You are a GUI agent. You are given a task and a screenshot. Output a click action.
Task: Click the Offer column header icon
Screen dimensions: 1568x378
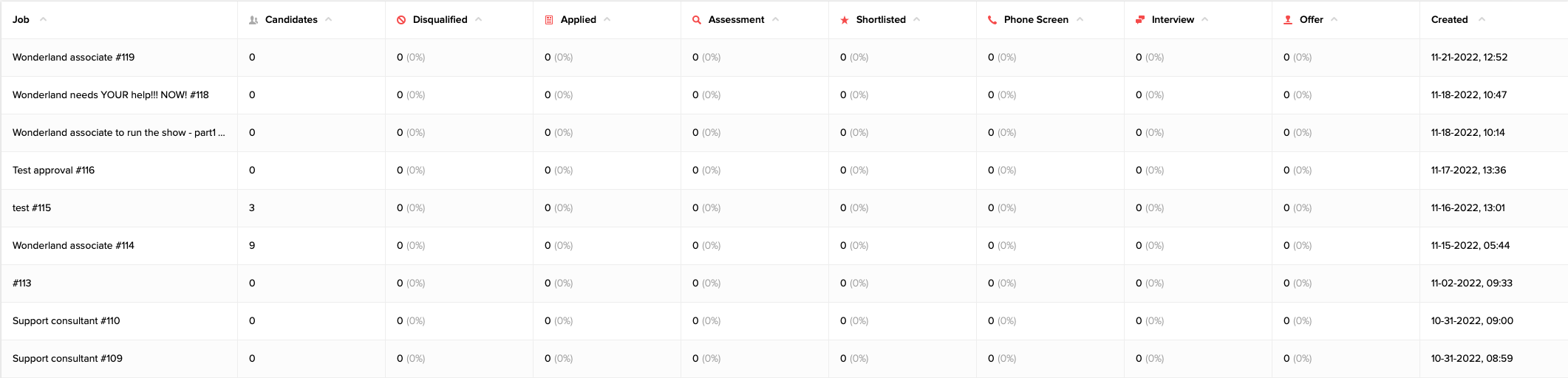1288,20
